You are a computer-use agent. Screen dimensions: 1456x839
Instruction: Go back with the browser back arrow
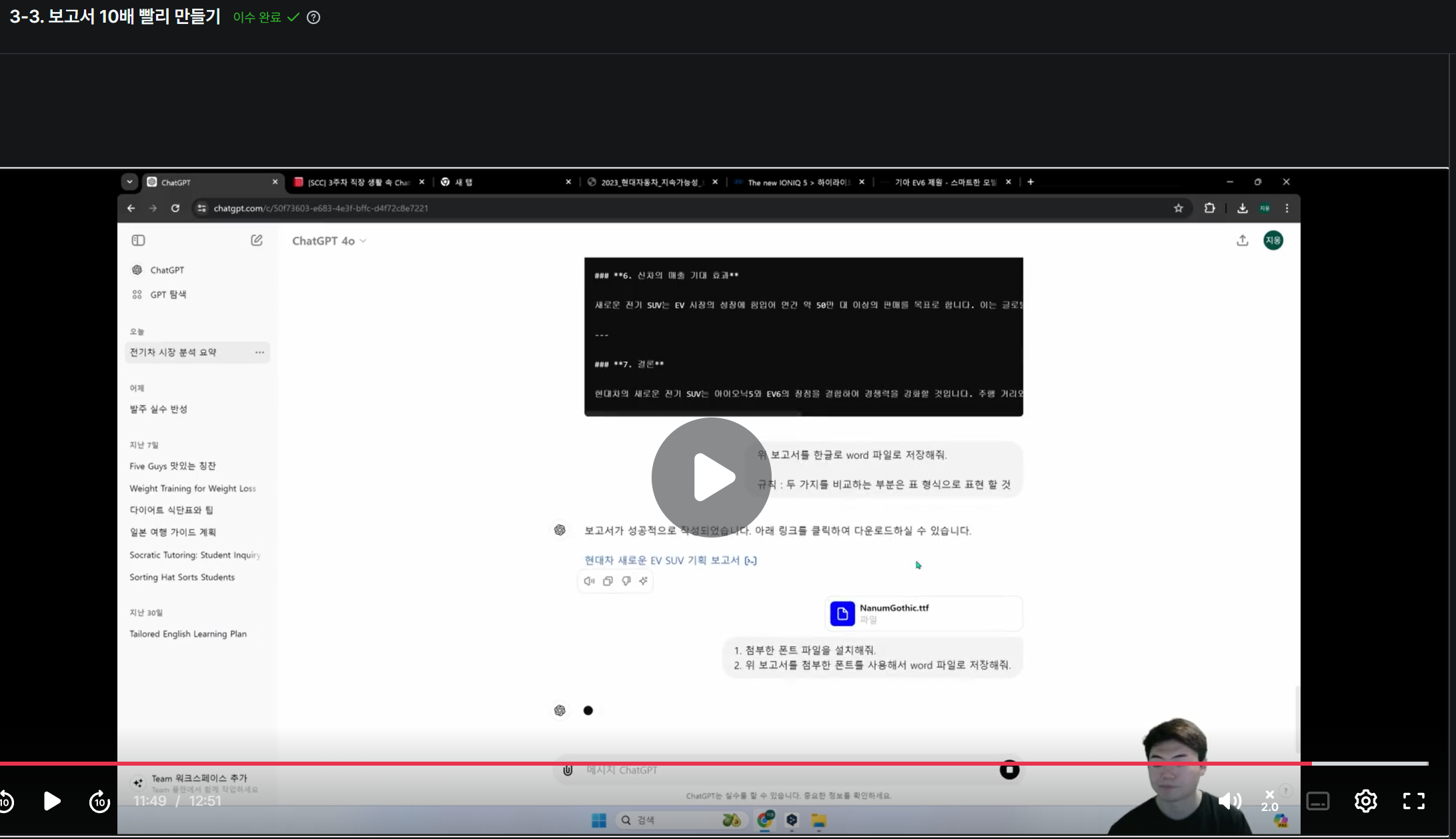coord(131,208)
